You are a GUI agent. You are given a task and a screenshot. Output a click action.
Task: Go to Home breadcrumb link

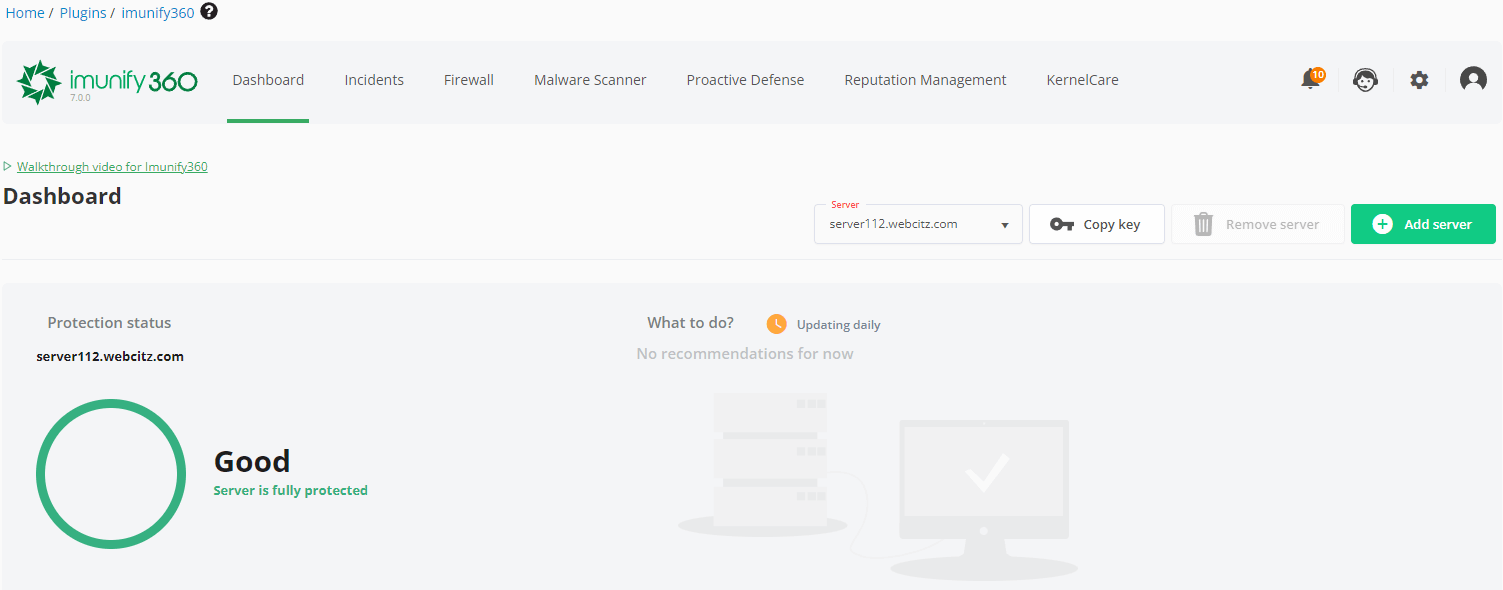25,13
